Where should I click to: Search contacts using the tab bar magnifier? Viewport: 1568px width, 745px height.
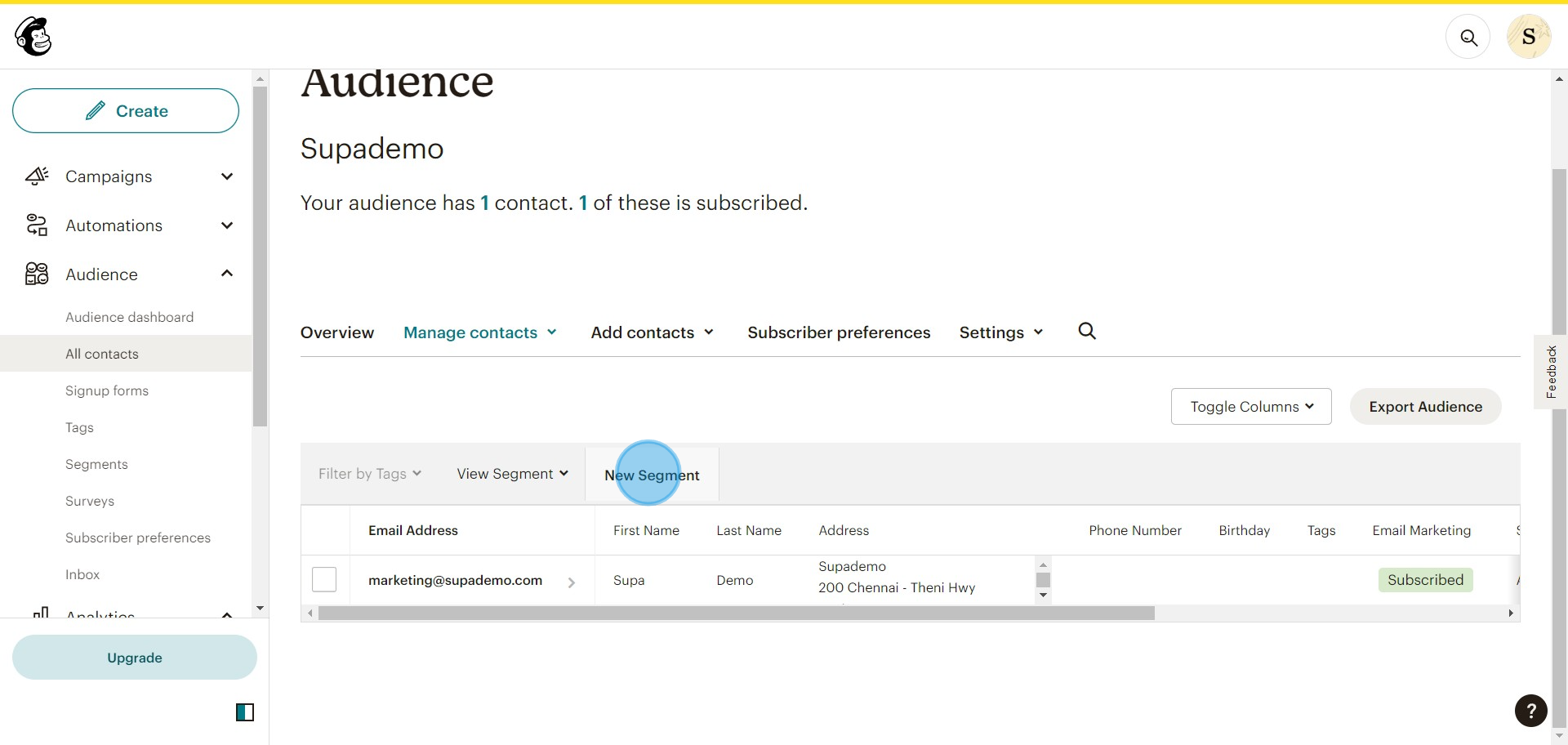pyautogui.click(x=1087, y=331)
